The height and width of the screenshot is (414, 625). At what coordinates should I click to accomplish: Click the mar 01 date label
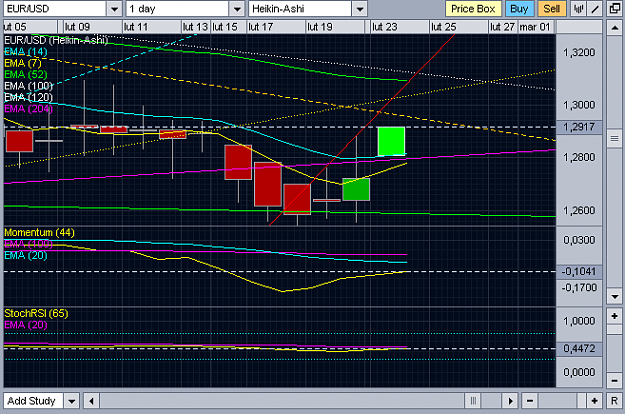pyautogui.click(x=535, y=27)
